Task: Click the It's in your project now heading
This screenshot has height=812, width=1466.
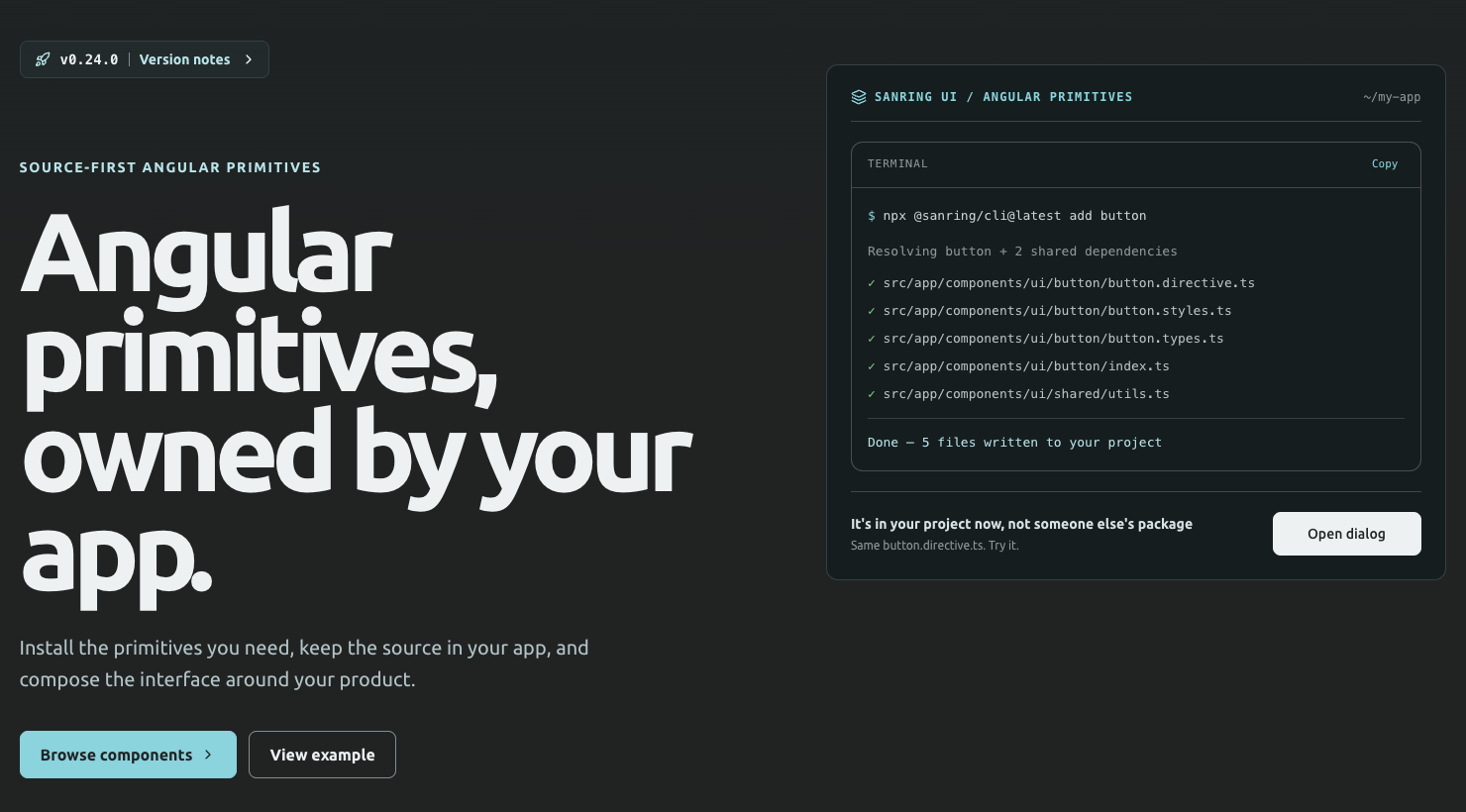Action: (1021, 524)
